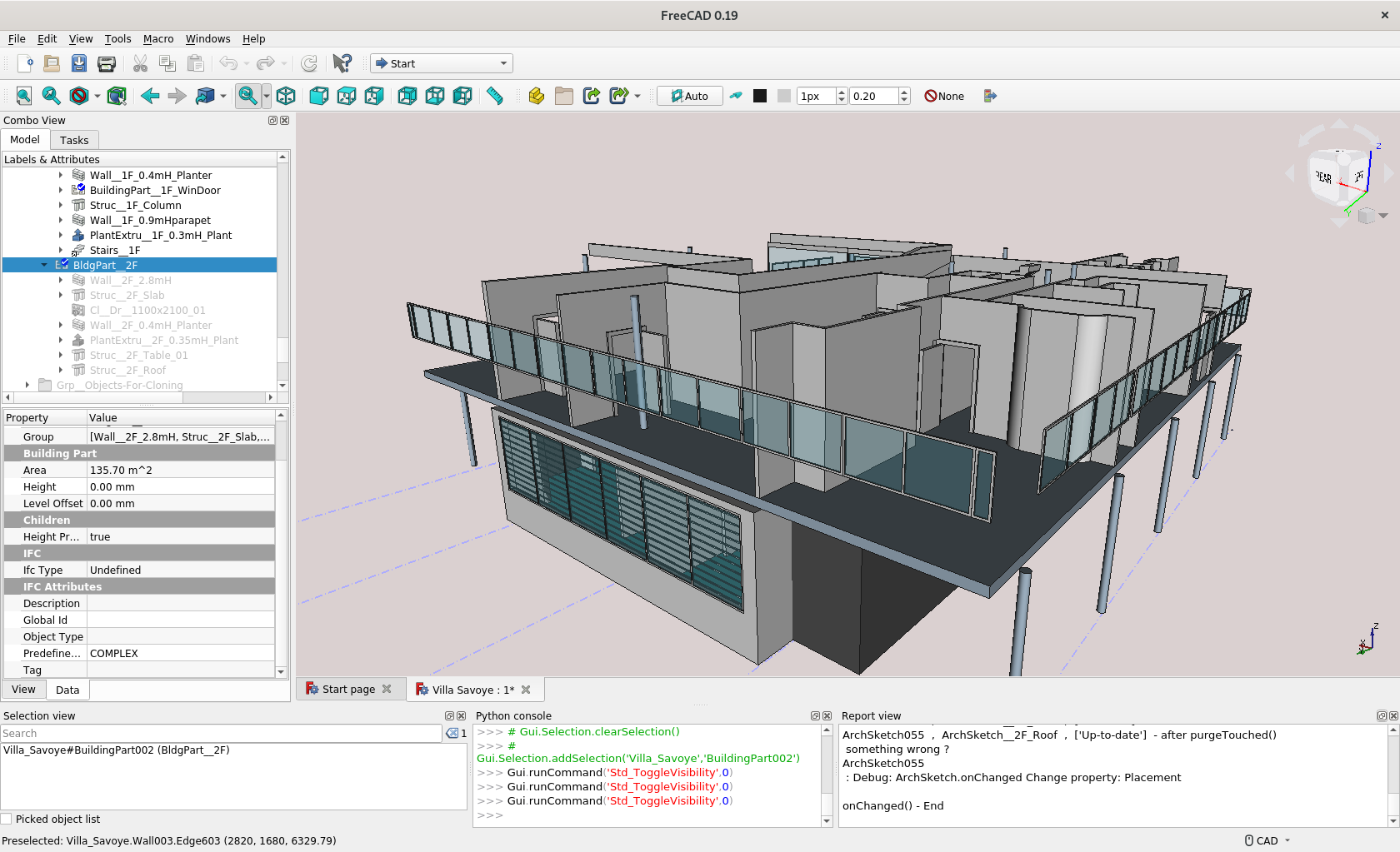
Task: Set the right view
Action: pyautogui.click(x=374, y=96)
